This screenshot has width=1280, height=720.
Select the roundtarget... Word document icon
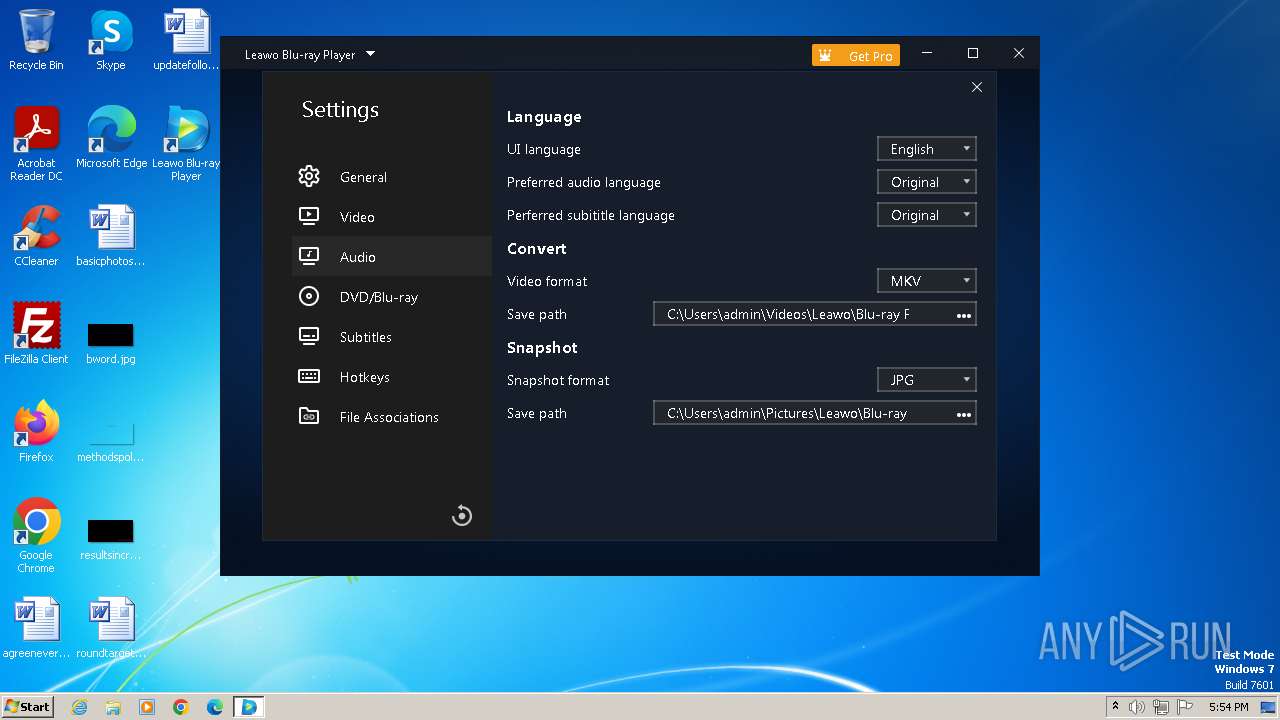(x=111, y=628)
